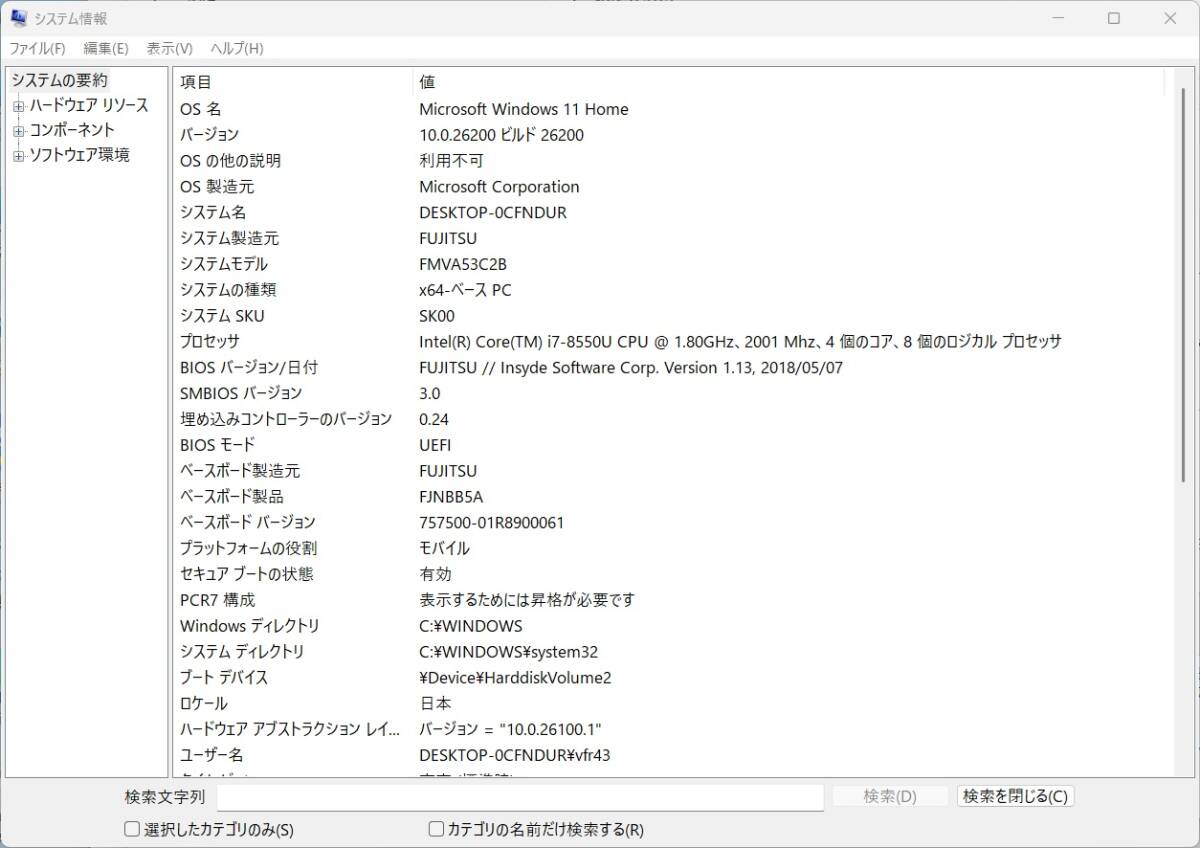Select the PCR7 構成 row label

[x=217, y=601]
